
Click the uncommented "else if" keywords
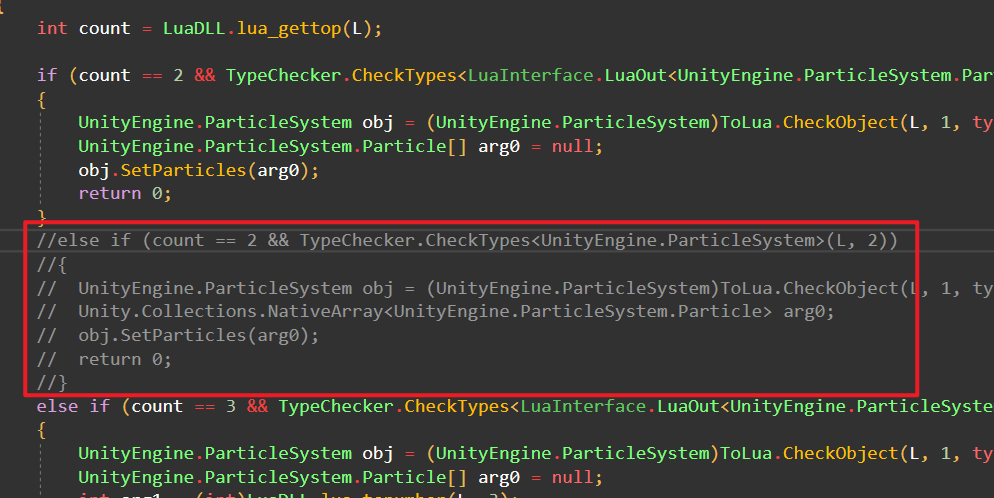point(73,406)
